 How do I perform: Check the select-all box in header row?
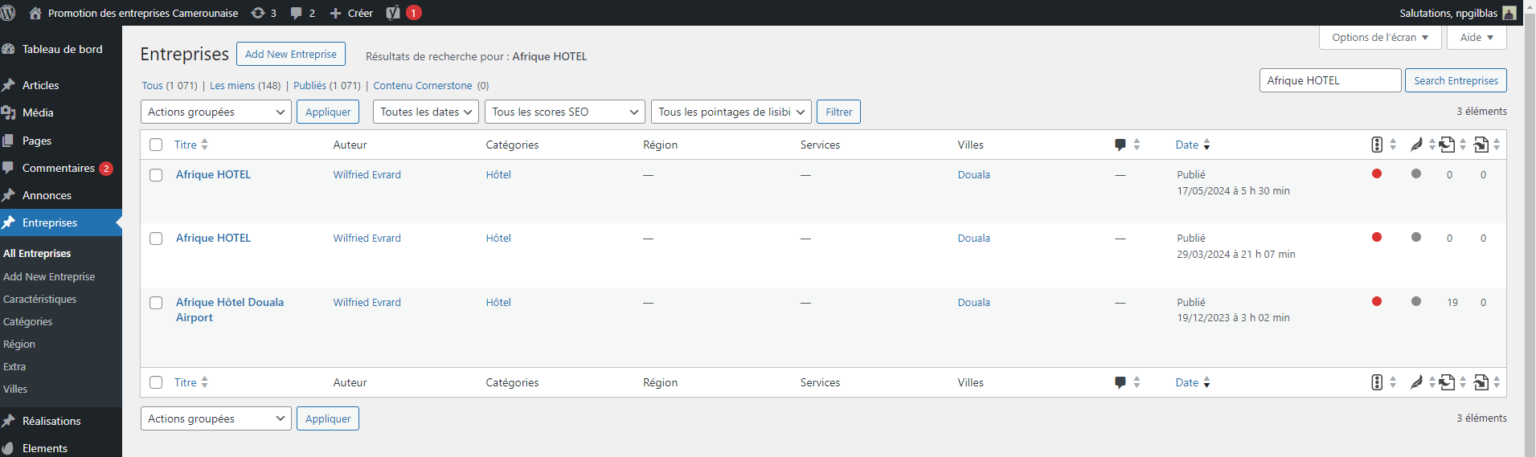(156, 145)
